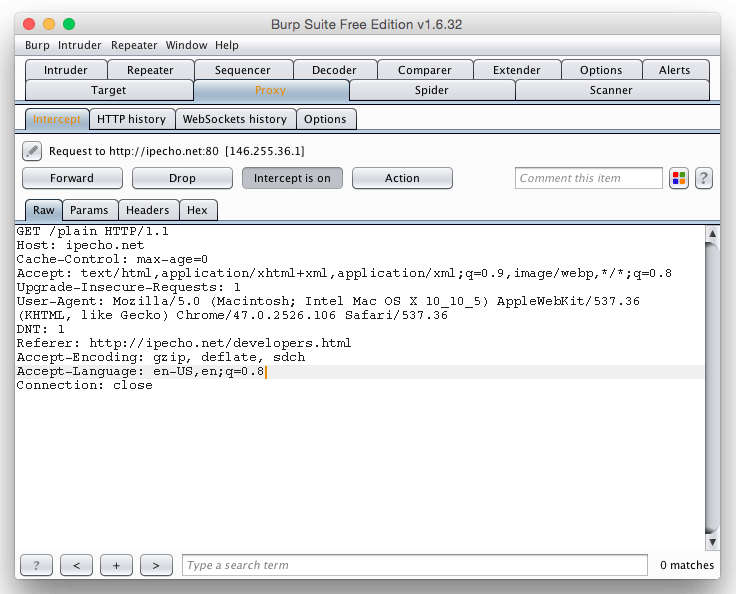The height and width of the screenshot is (594, 736).
Task: Select the Raw request view tab
Action: coord(44,210)
